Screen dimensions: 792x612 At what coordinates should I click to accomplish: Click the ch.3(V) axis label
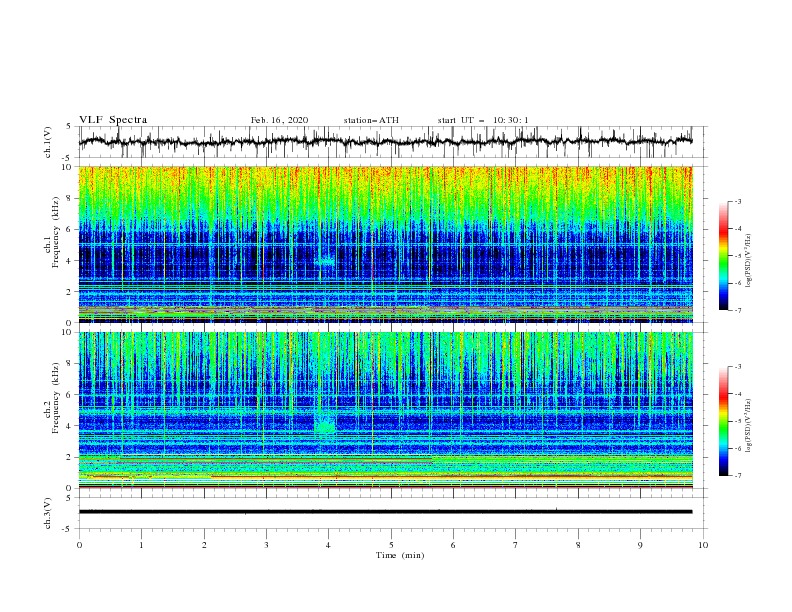[x=48, y=513]
